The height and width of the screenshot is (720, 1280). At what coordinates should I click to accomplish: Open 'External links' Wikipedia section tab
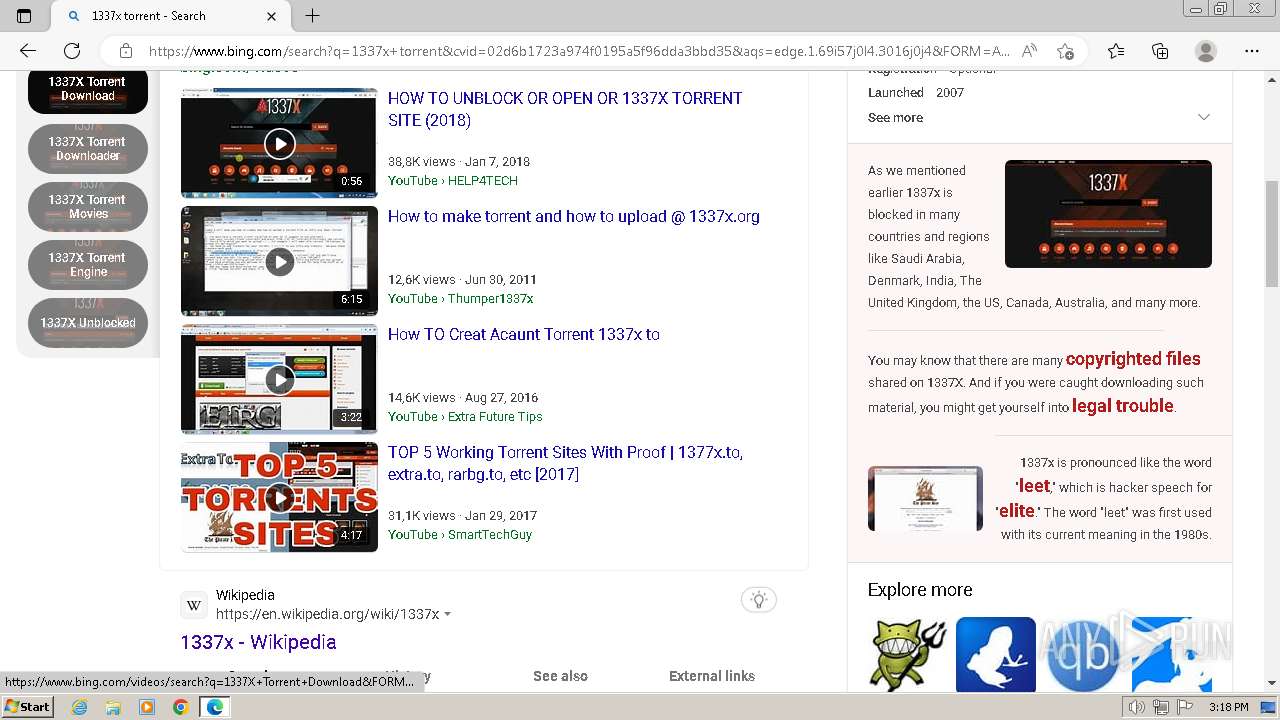[x=712, y=676]
